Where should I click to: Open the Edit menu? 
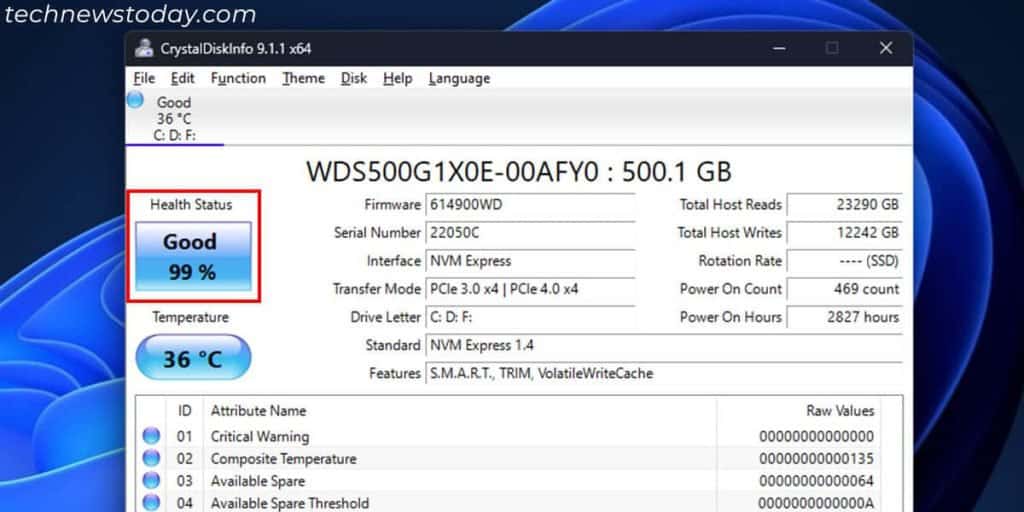tap(183, 78)
